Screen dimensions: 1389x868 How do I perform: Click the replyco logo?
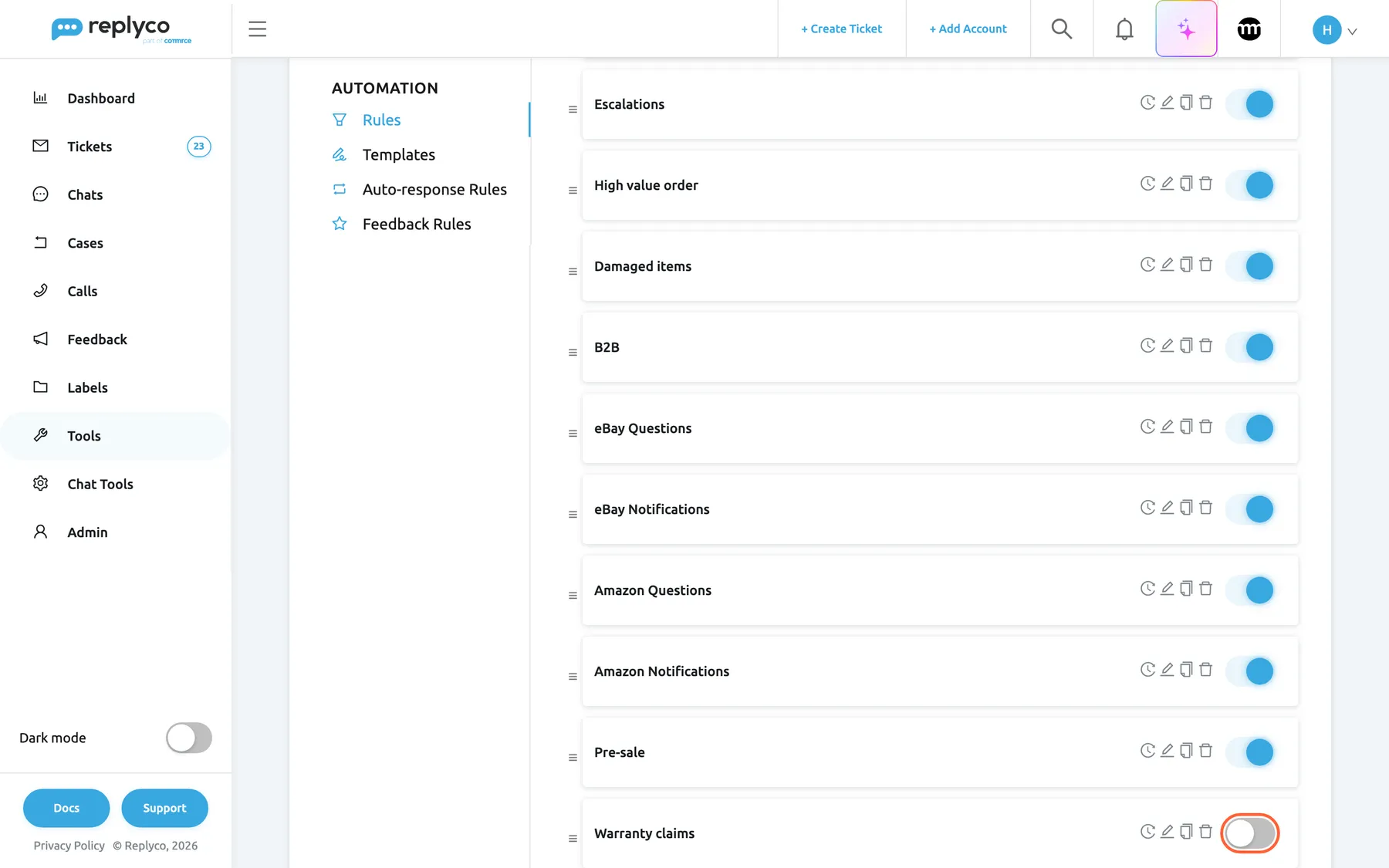coord(121,29)
